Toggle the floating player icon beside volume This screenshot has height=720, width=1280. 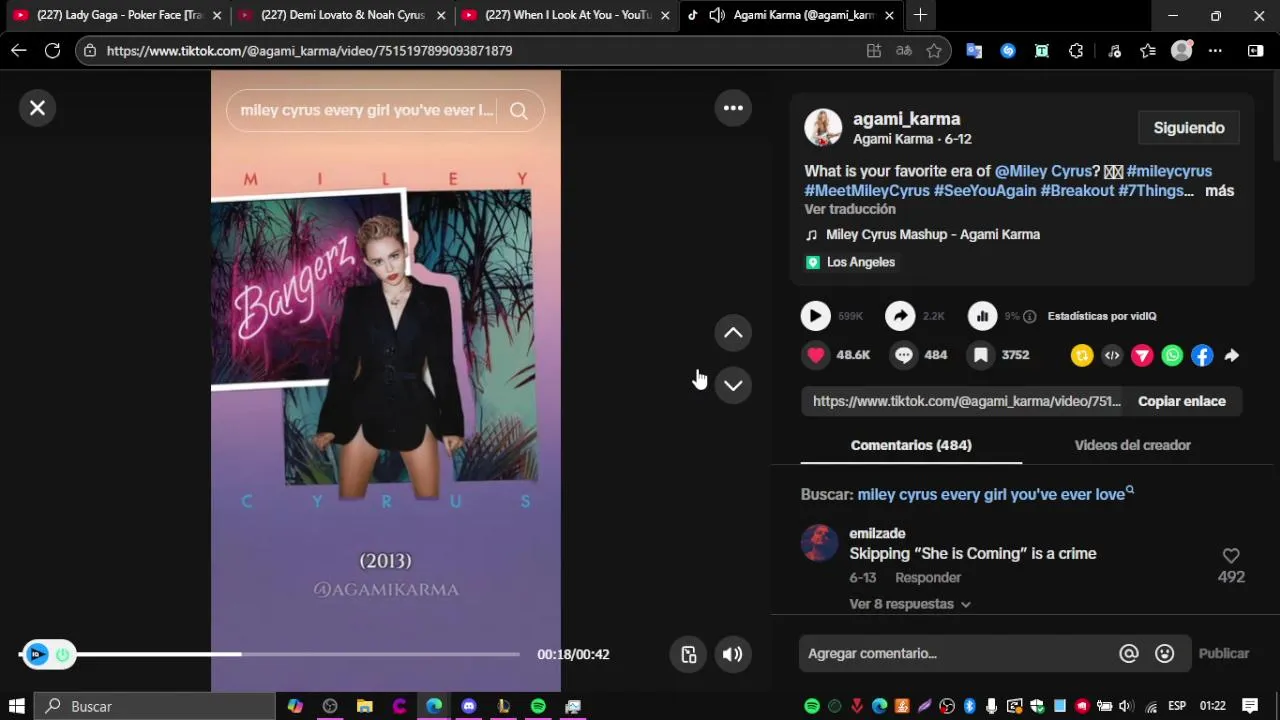tap(689, 654)
